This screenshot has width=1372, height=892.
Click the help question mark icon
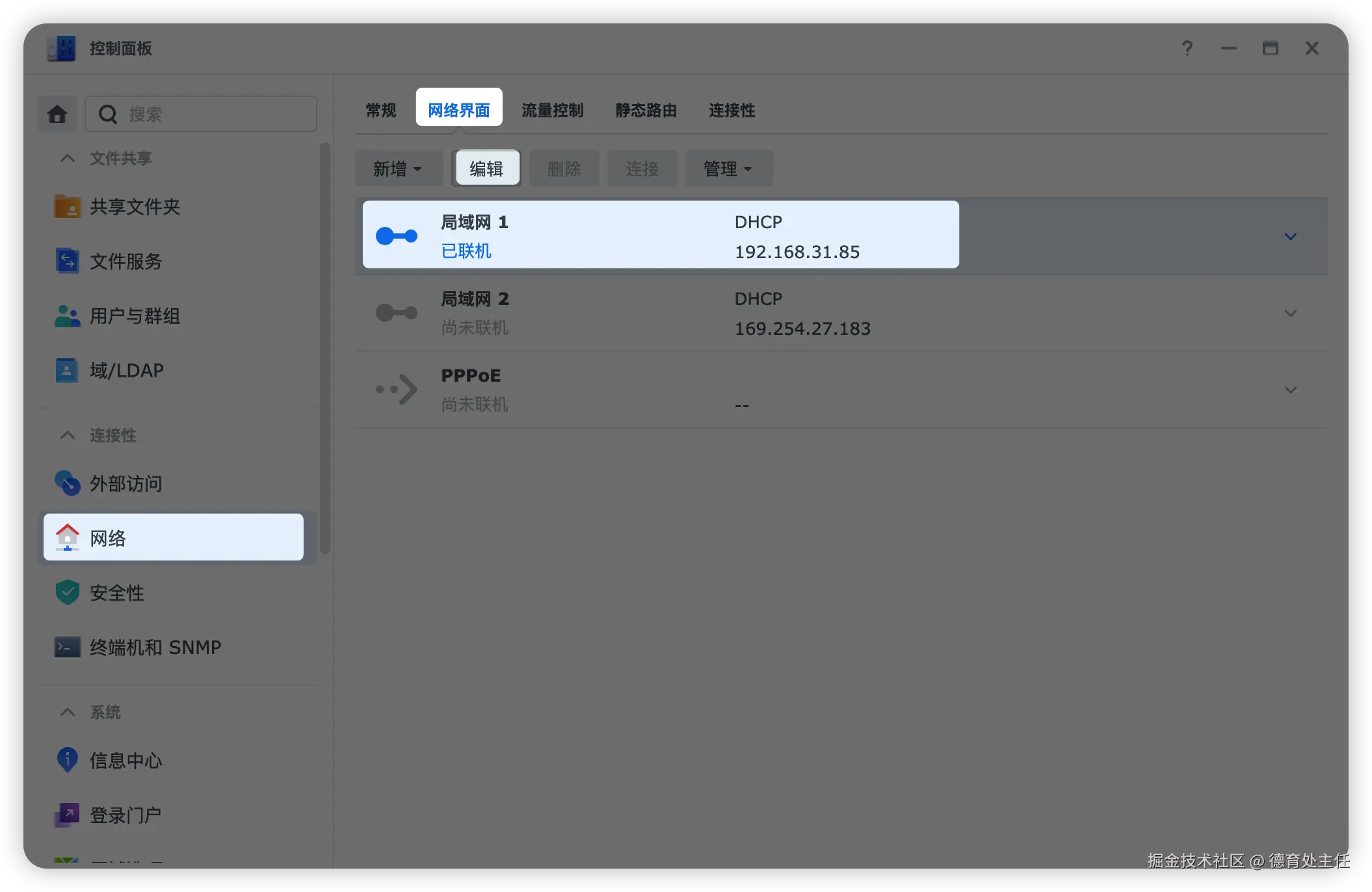click(x=1187, y=48)
